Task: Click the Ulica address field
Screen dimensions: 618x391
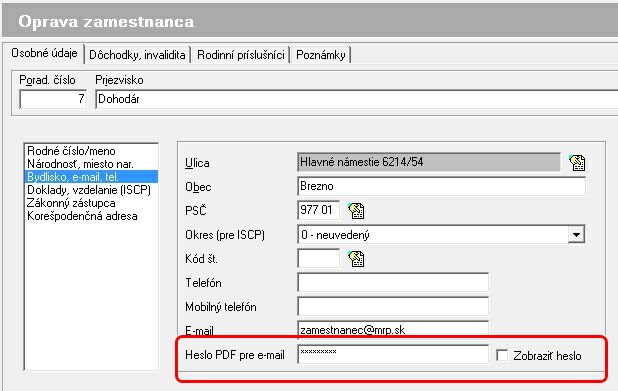Action: click(x=429, y=162)
